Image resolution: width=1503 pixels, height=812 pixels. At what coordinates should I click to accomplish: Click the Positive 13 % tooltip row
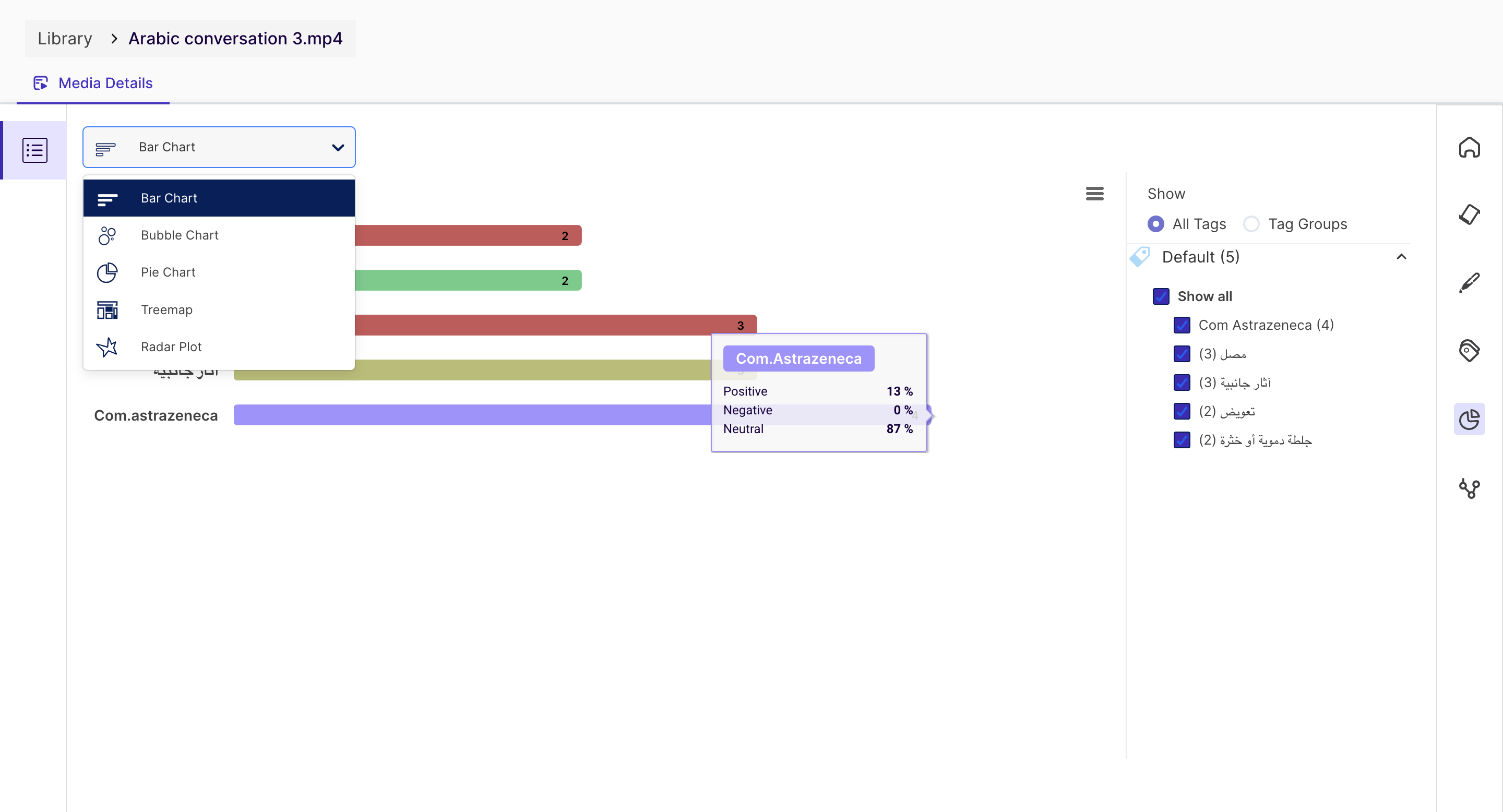pyautogui.click(x=818, y=391)
